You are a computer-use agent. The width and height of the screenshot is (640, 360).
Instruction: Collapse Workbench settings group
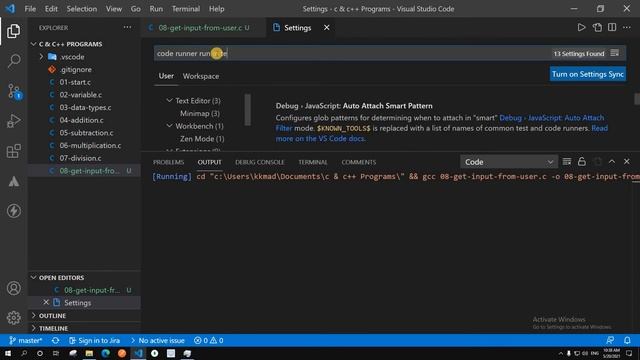coord(169,126)
